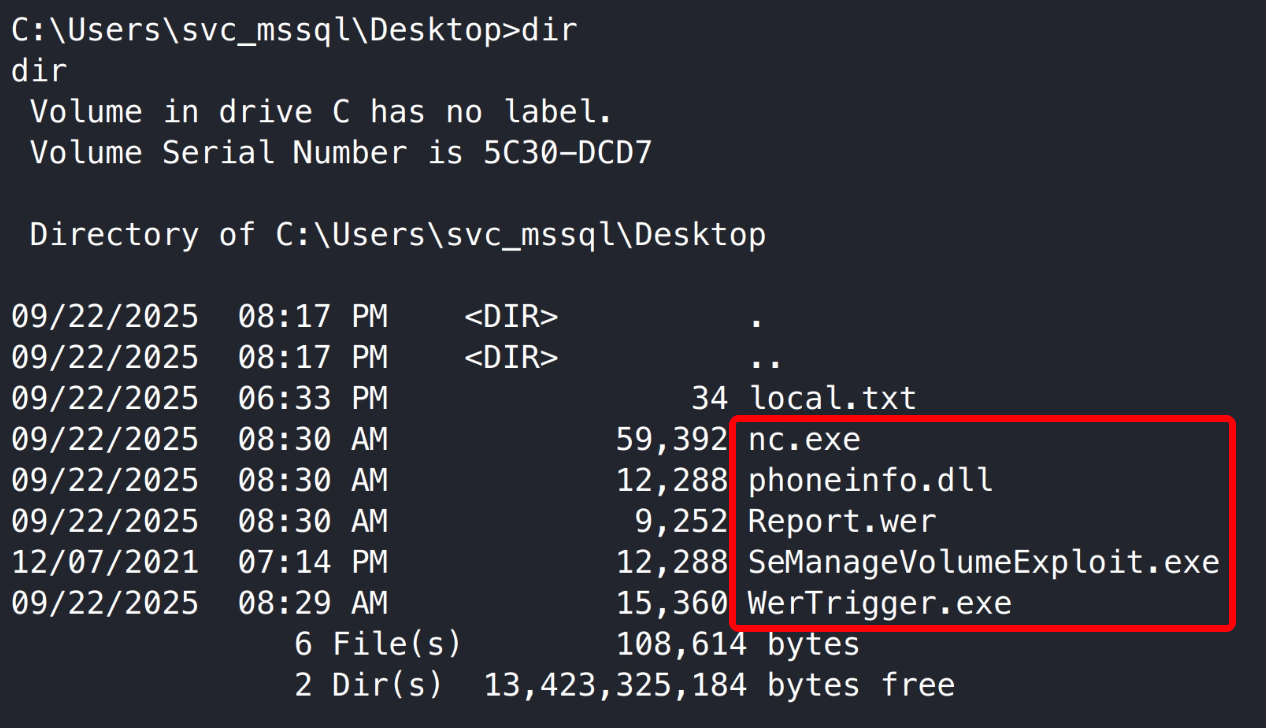Click the double-dot parent directory entry
Screen dimensions: 1266x728
tap(765, 358)
